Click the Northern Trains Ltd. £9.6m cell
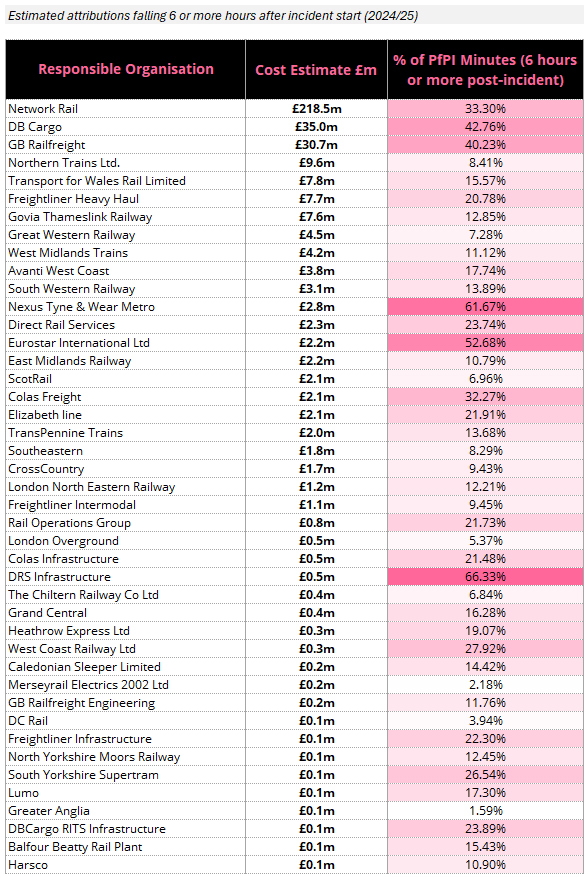Image resolution: width=587 pixels, height=877 pixels. click(x=316, y=163)
